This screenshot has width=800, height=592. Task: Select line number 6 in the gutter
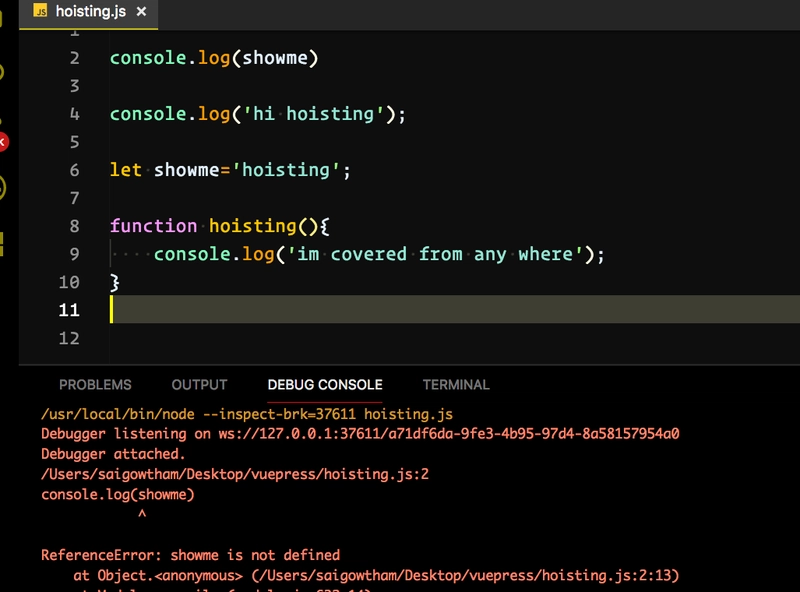click(x=74, y=170)
